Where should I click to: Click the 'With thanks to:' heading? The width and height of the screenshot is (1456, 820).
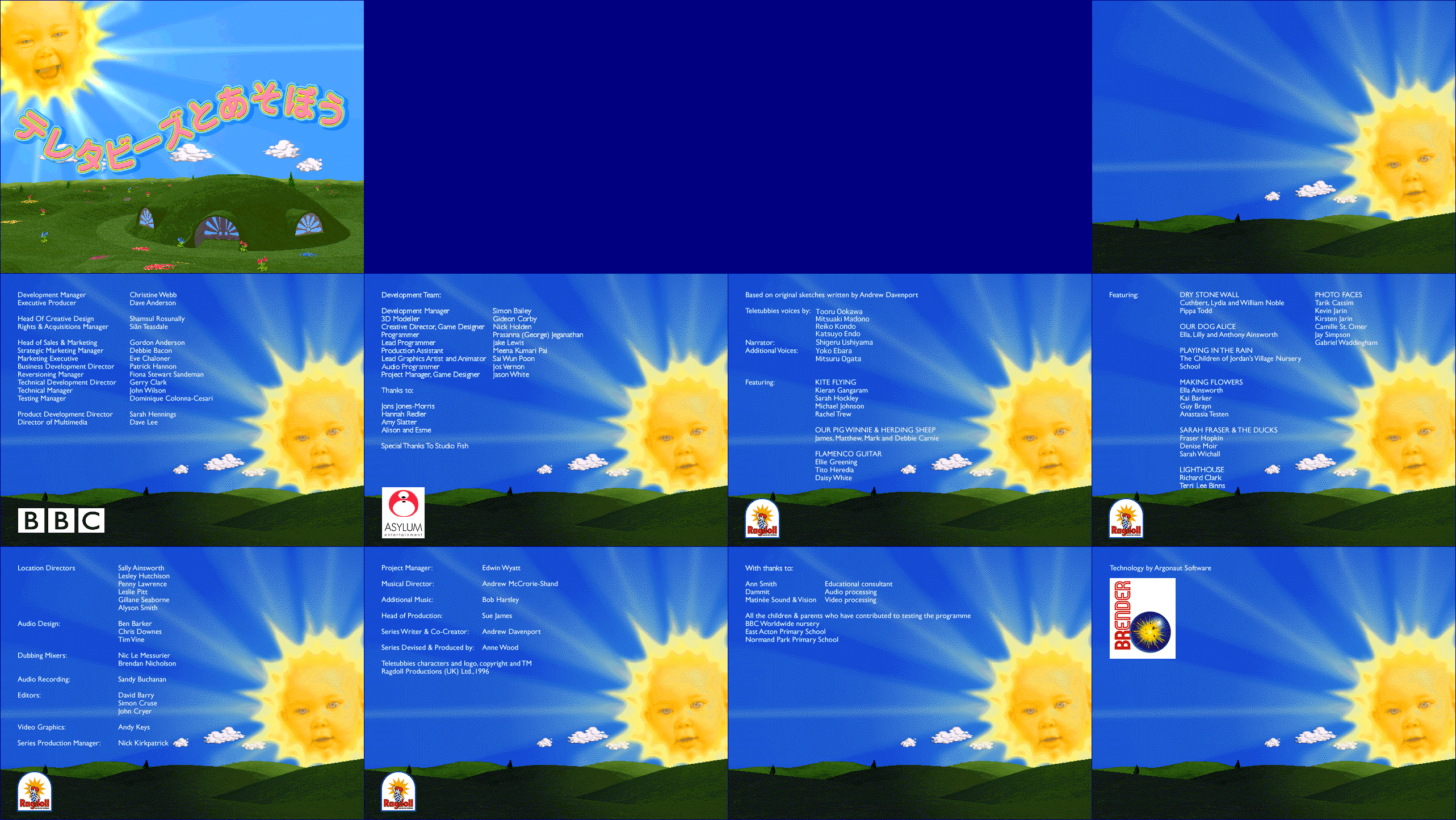click(769, 568)
